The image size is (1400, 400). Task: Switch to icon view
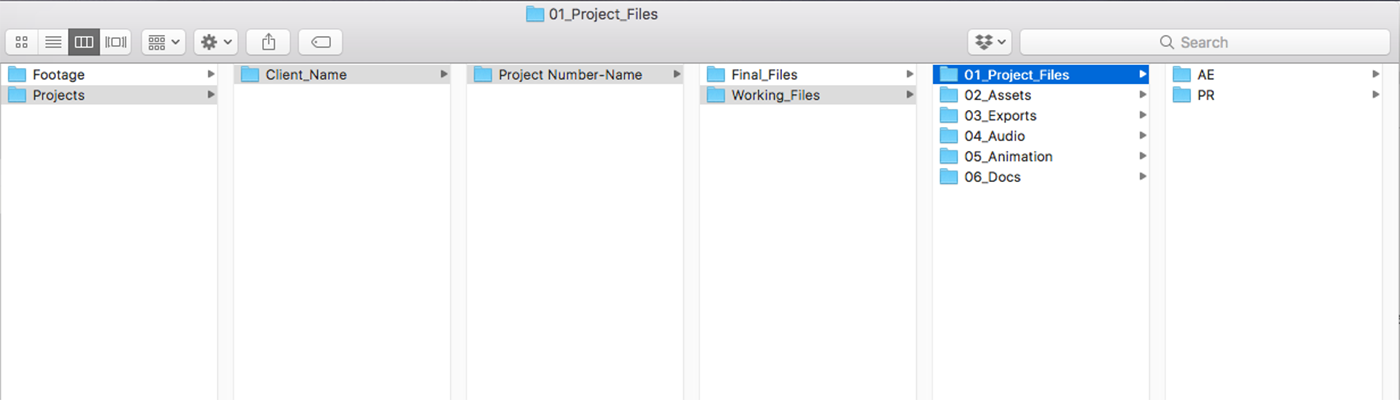click(x=21, y=42)
